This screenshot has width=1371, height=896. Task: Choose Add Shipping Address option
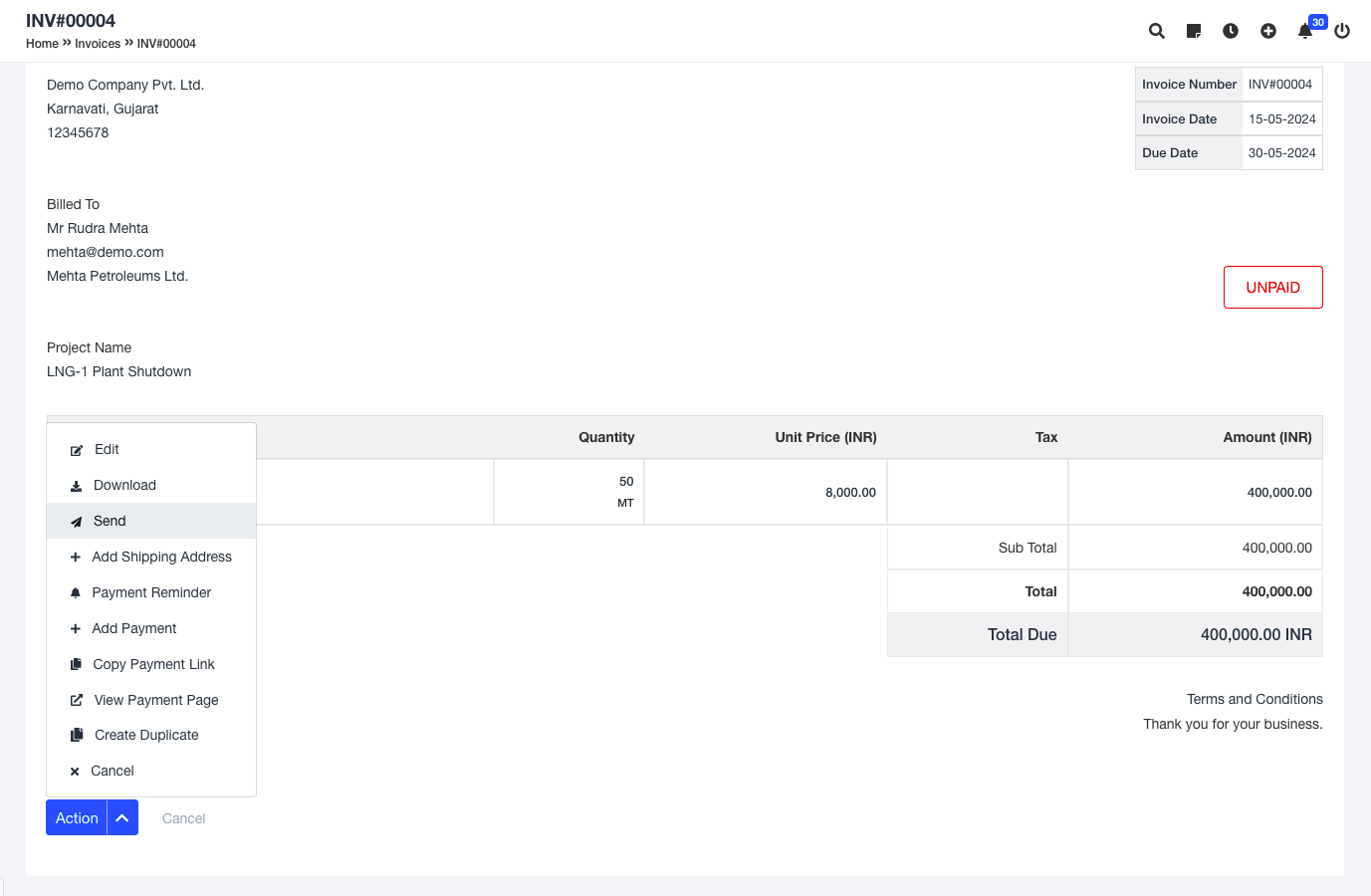coord(161,558)
